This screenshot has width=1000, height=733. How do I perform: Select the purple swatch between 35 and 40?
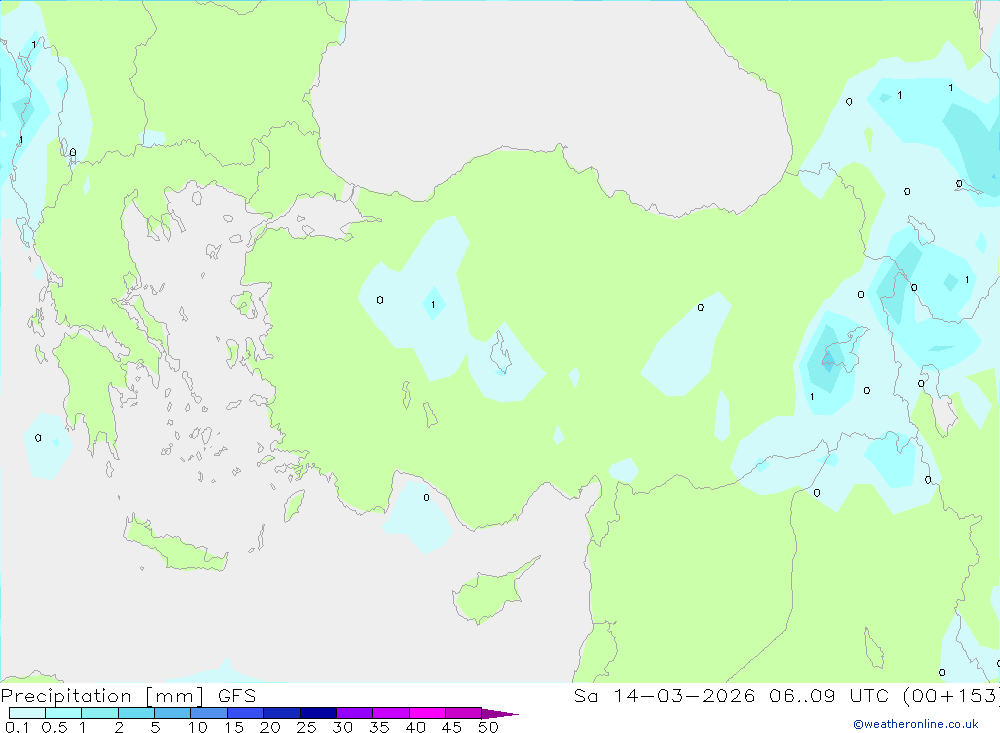391,713
